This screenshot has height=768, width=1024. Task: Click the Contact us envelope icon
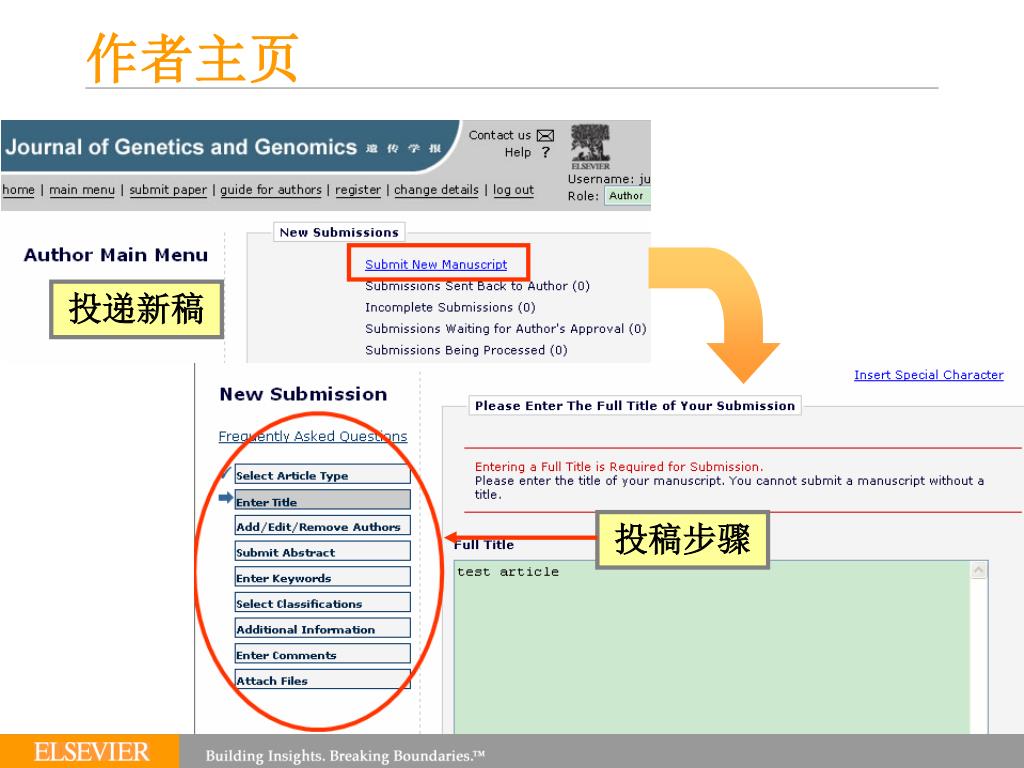(545, 136)
